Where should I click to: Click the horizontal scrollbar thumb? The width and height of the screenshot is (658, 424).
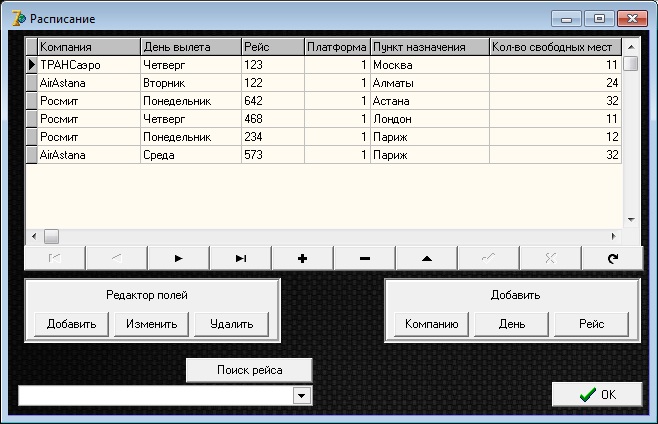[x=51, y=236]
